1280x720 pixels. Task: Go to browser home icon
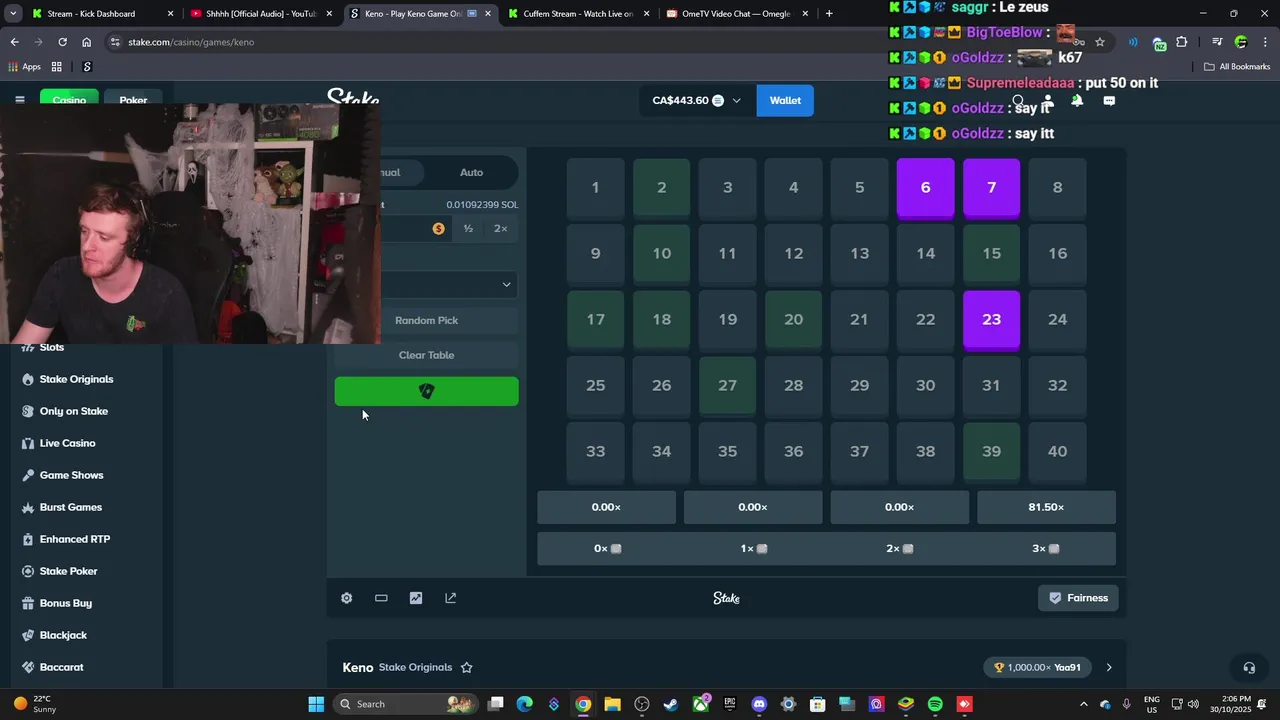(87, 42)
